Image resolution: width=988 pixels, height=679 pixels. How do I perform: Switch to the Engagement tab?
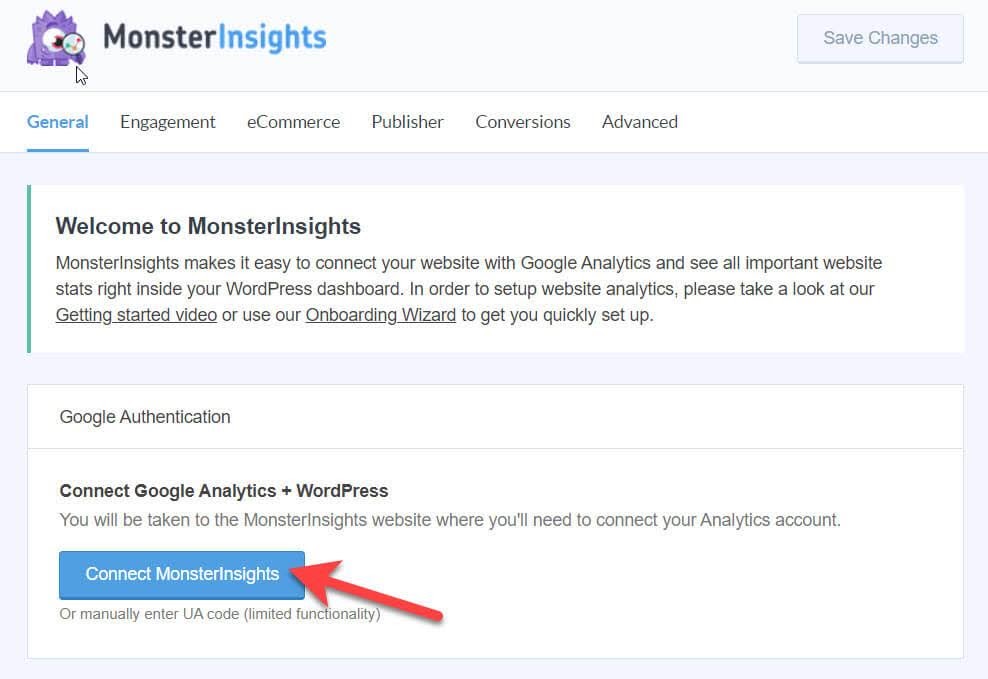(168, 122)
